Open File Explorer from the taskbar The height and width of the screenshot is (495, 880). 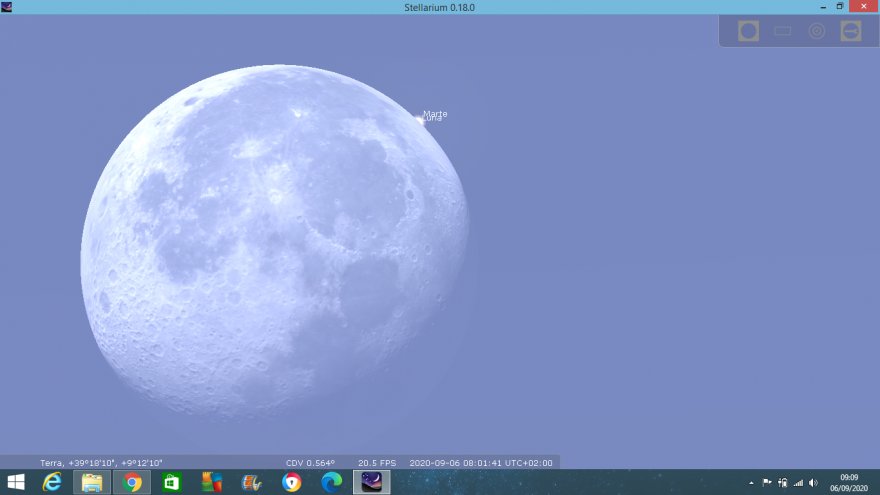[x=92, y=483]
